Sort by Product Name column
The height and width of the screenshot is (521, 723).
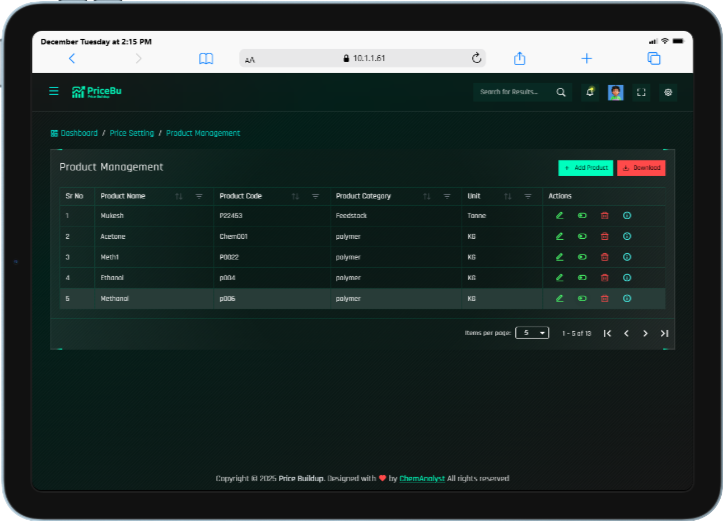pyautogui.click(x=179, y=196)
